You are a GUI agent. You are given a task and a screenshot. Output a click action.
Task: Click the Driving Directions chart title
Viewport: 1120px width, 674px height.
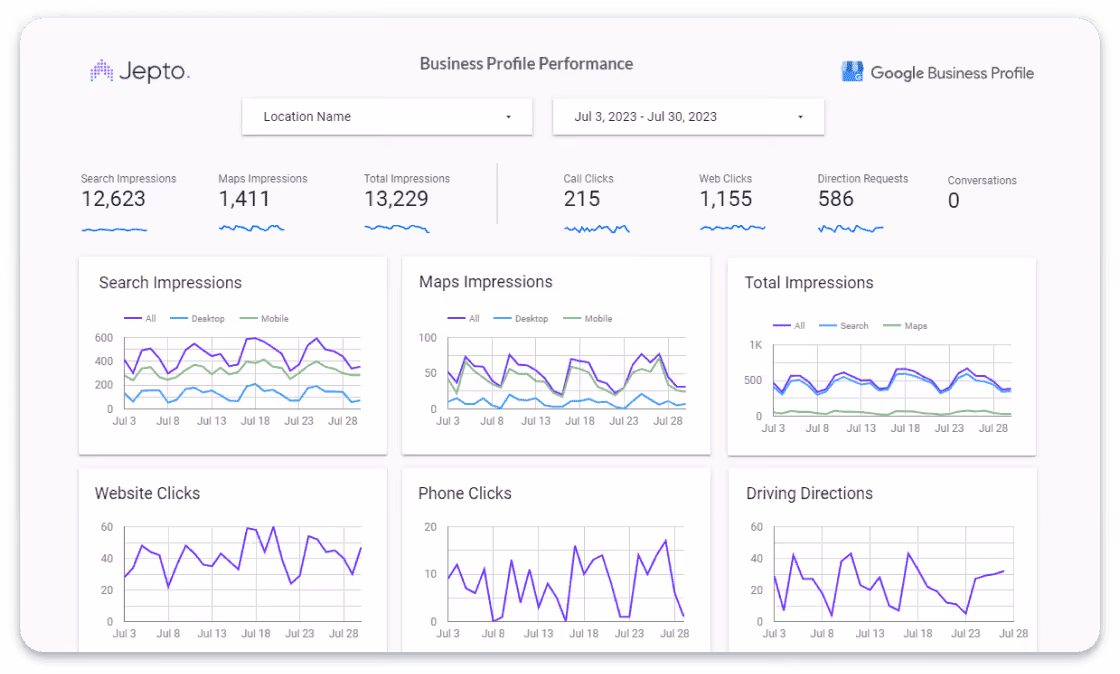(809, 493)
